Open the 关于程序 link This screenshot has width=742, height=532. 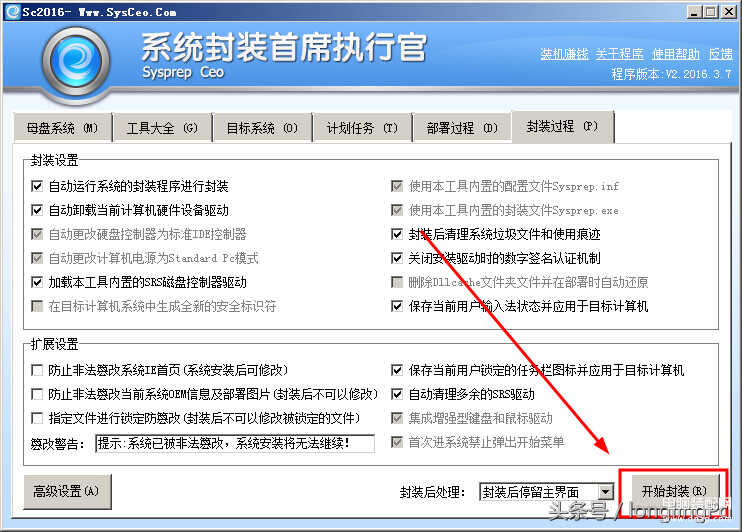click(x=619, y=54)
